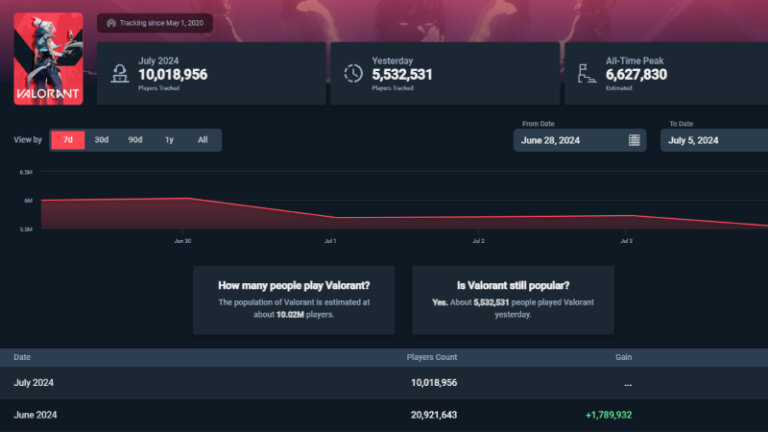Click the Players Count column header
The width and height of the screenshot is (768, 432).
click(432, 357)
